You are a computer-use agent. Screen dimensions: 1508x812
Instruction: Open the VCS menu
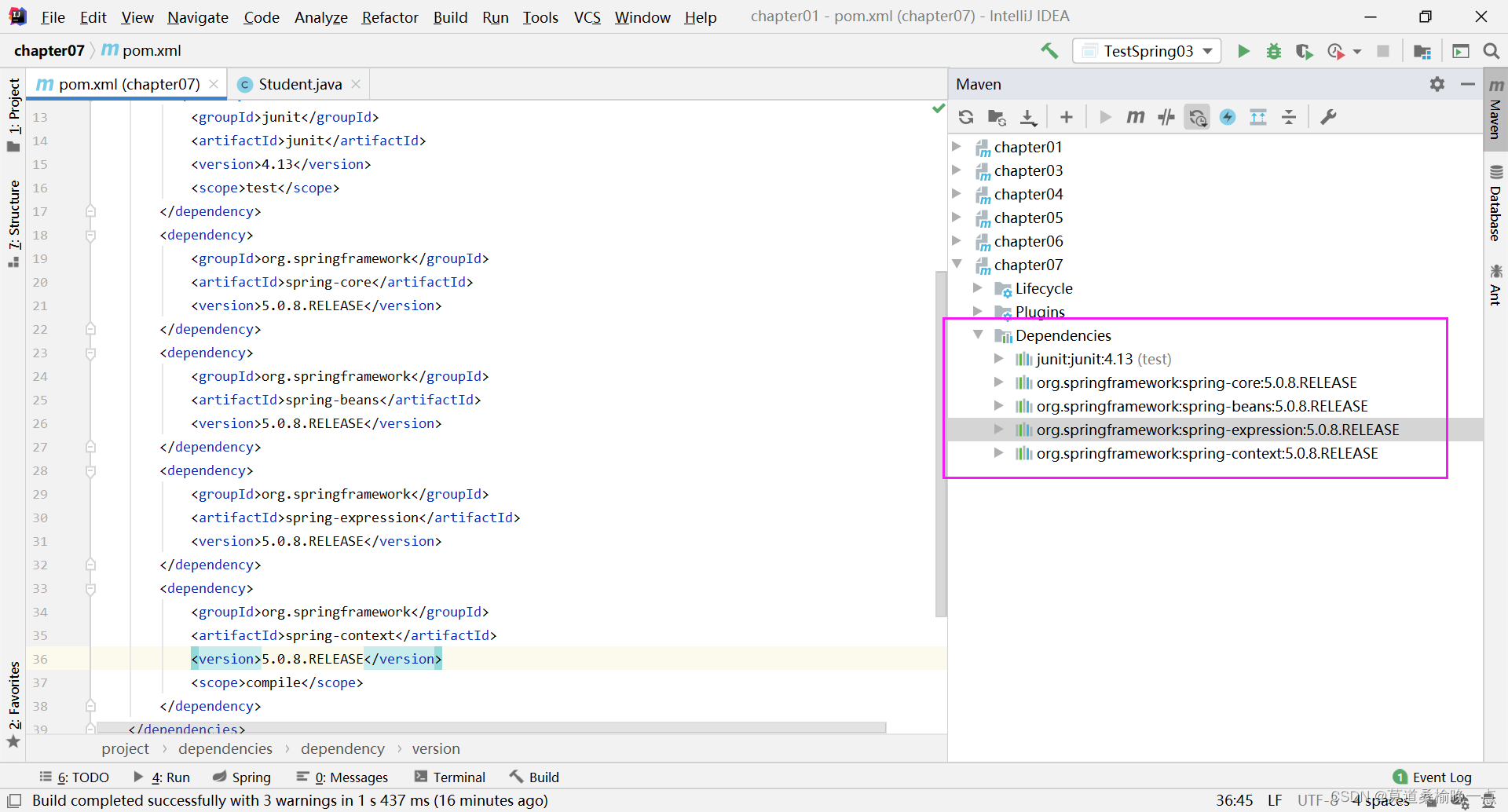[587, 16]
